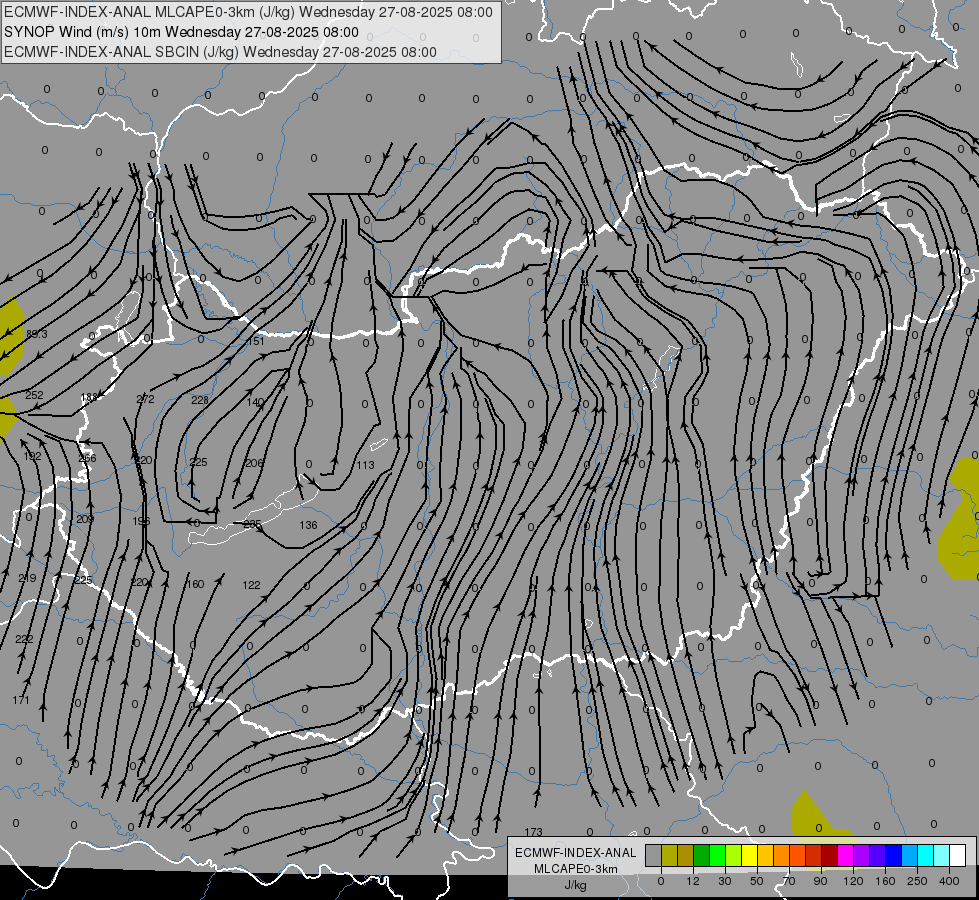Pick the purple legend swatch
Screen dimensions: 979x900
coord(862,855)
